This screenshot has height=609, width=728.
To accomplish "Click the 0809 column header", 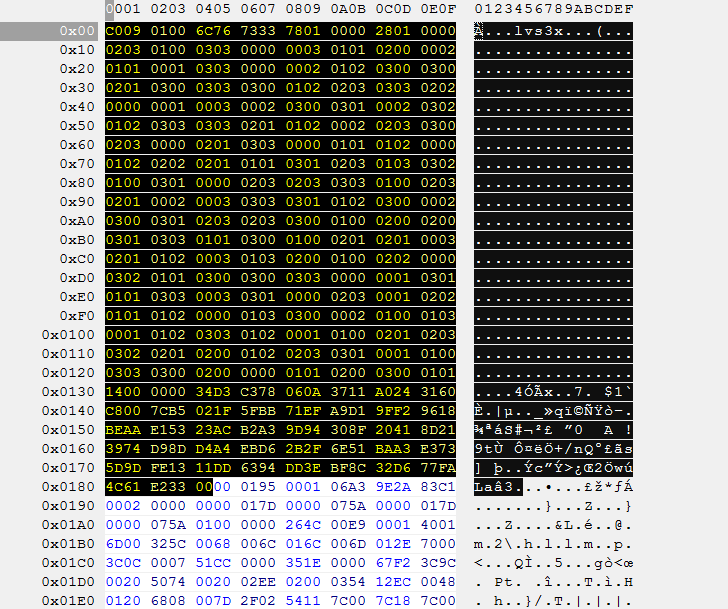I will [303, 9].
